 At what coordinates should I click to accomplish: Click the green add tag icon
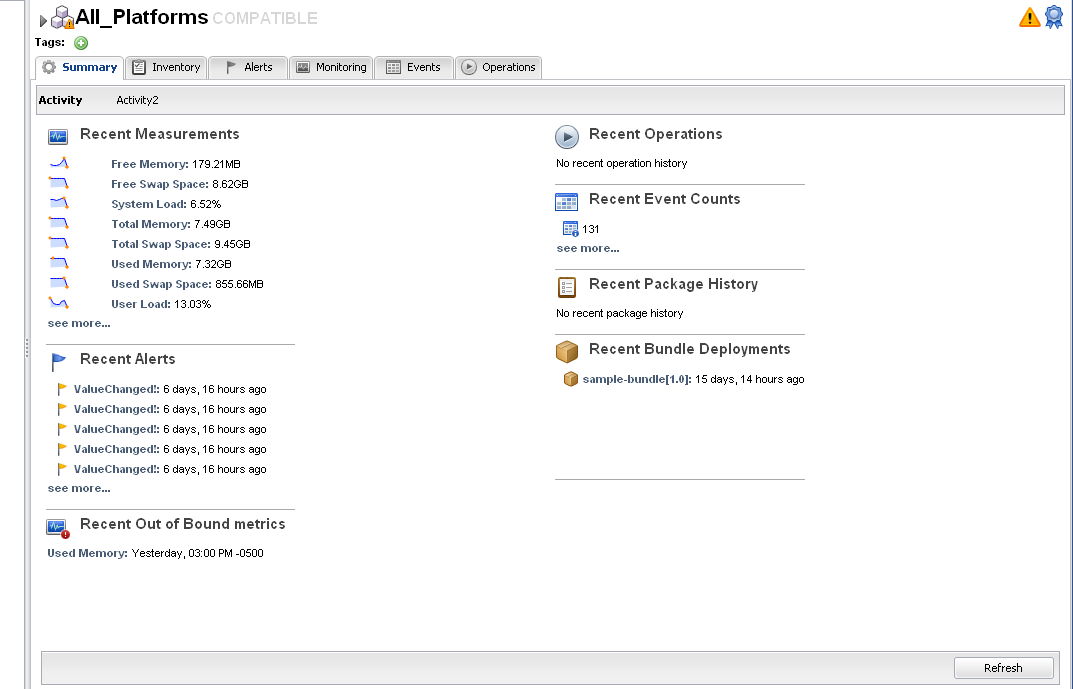click(x=81, y=43)
